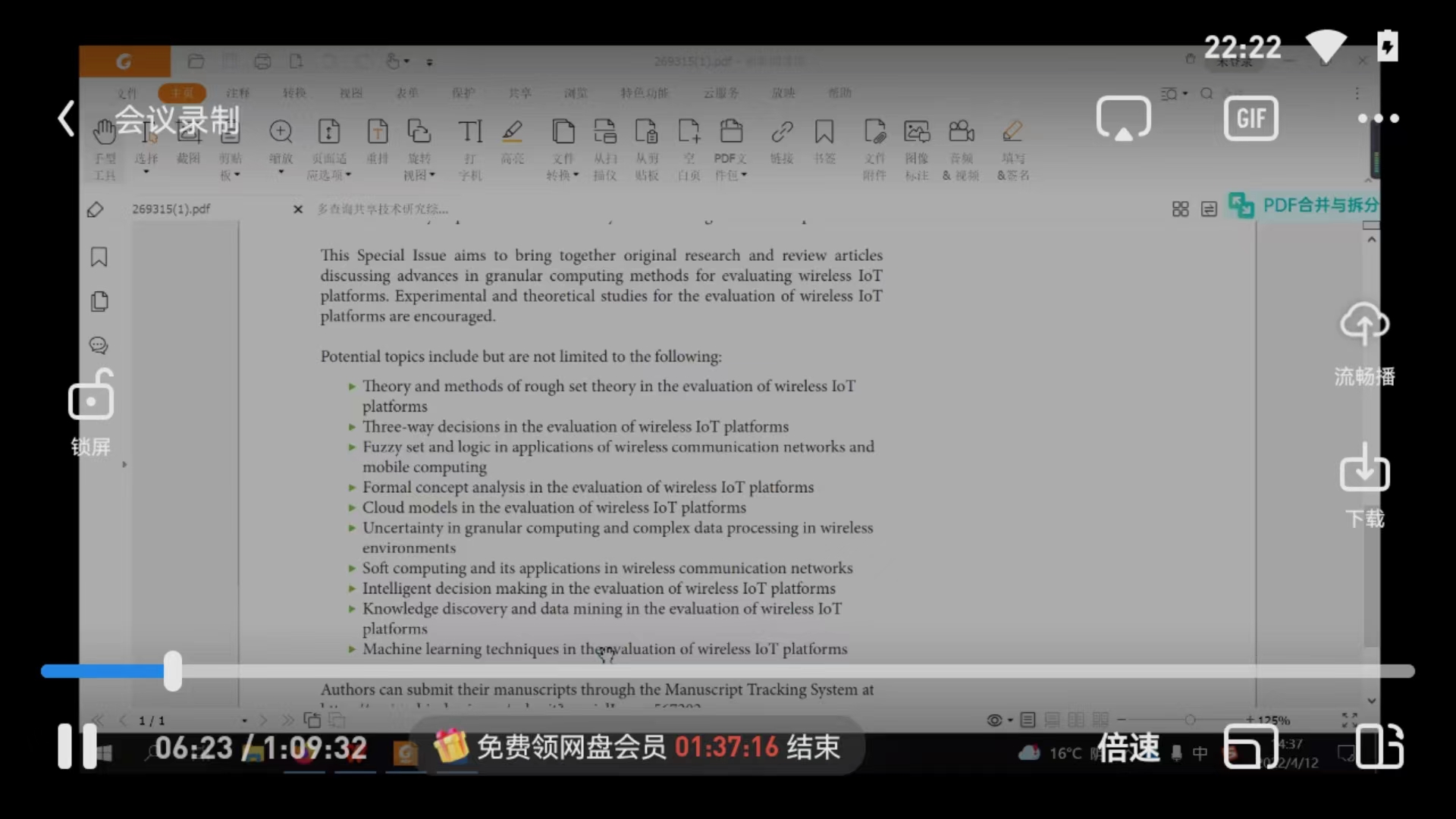Screen dimensions: 1456x819
Task: Go back using the left arrow
Action: (67, 119)
